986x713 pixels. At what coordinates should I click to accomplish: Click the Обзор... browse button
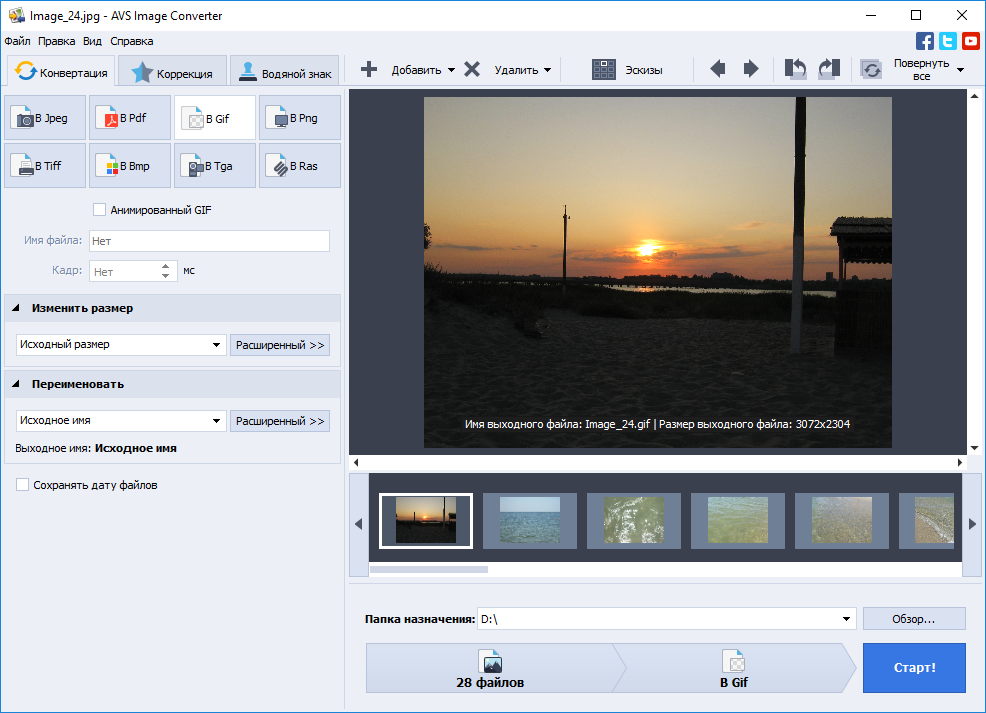click(913, 619)
